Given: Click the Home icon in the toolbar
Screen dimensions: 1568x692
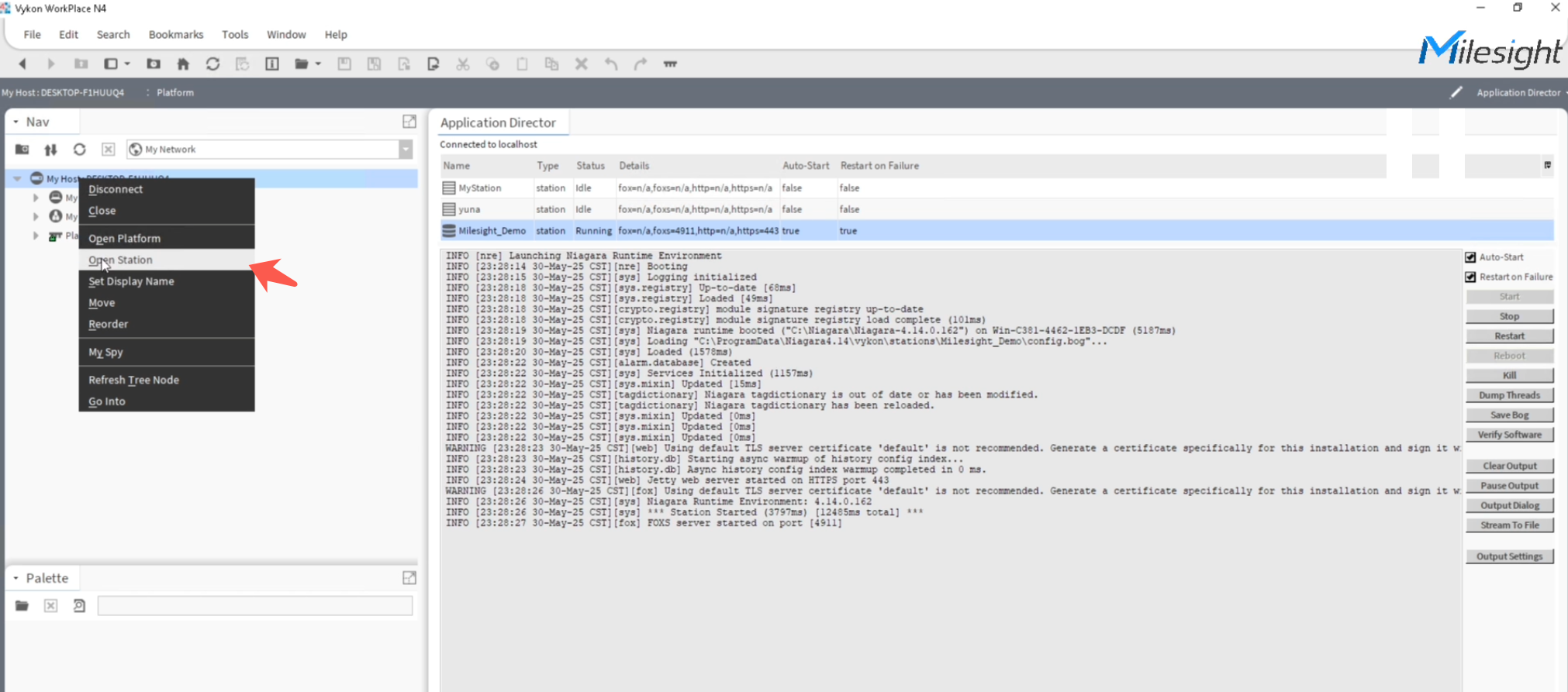Looking at the screenshot, I should coord(183,64).
